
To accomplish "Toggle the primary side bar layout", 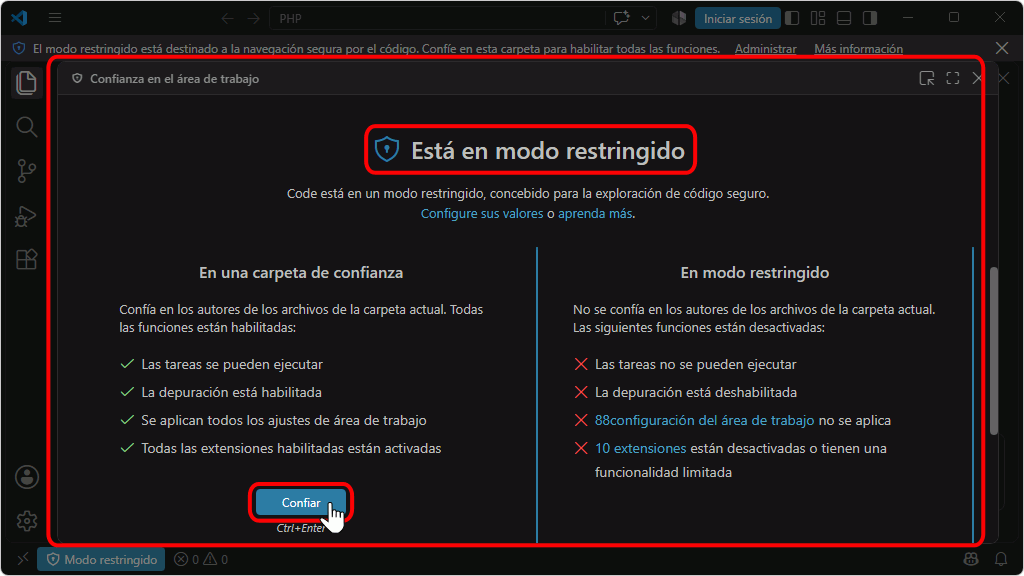I will 792,18.
